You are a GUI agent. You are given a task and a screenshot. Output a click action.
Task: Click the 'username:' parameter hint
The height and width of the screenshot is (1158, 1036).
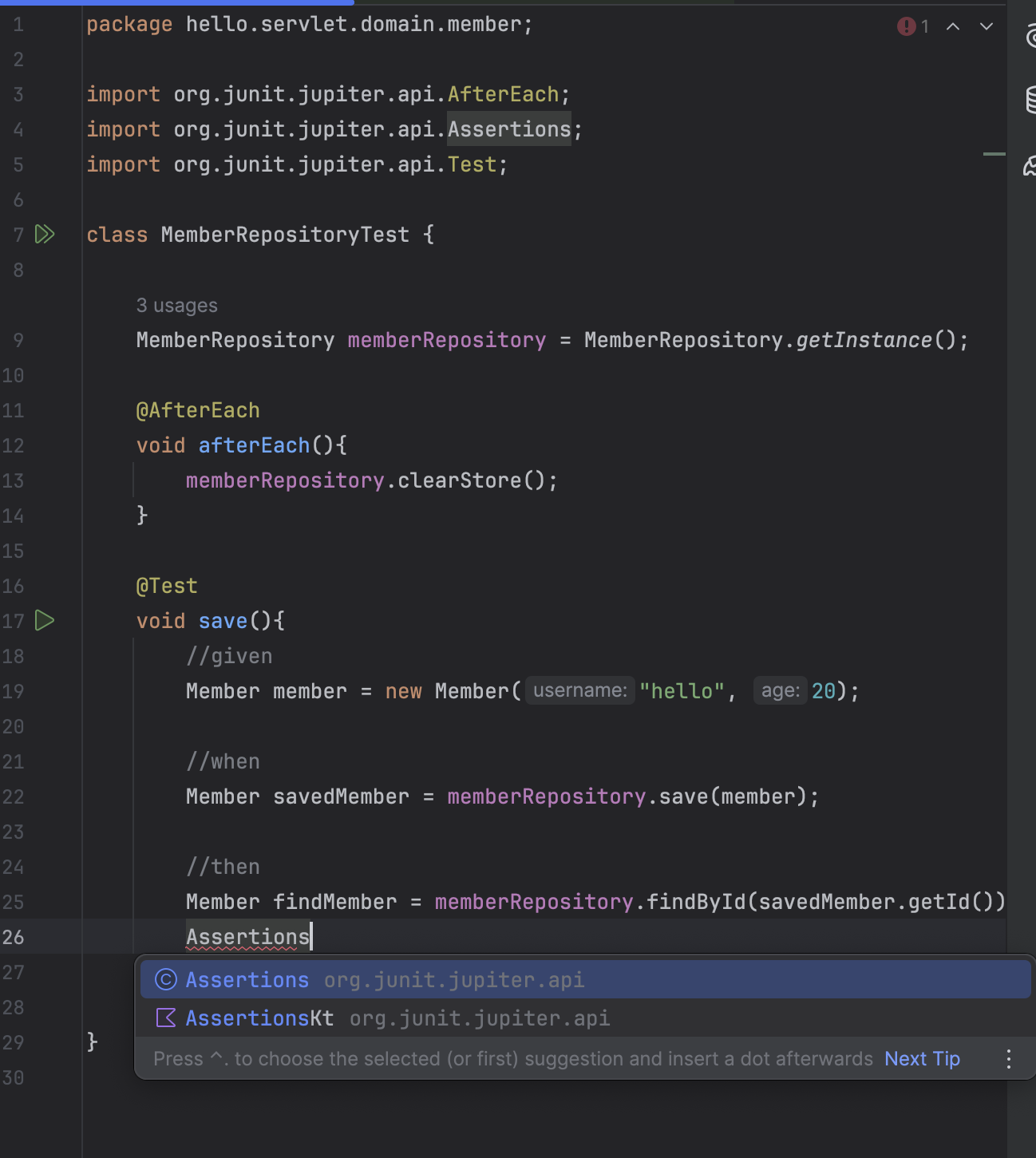coord(580,690)
